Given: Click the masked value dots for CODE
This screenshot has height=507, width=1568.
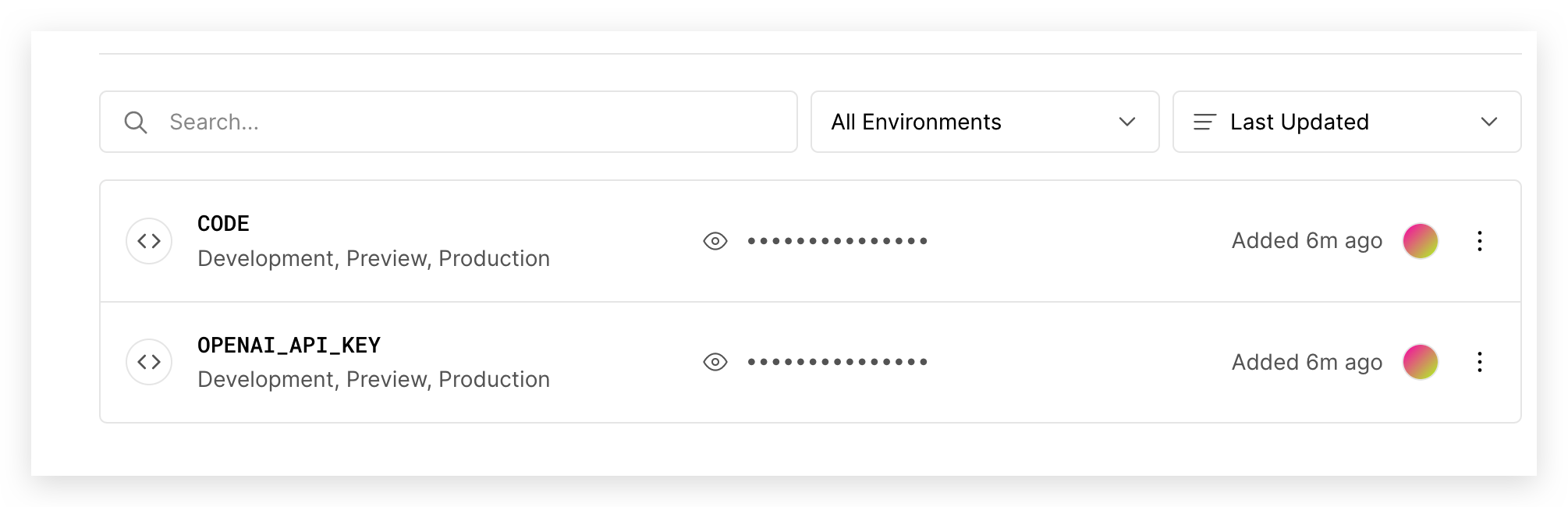Looking at the screenshot, I should pos(837,241).
